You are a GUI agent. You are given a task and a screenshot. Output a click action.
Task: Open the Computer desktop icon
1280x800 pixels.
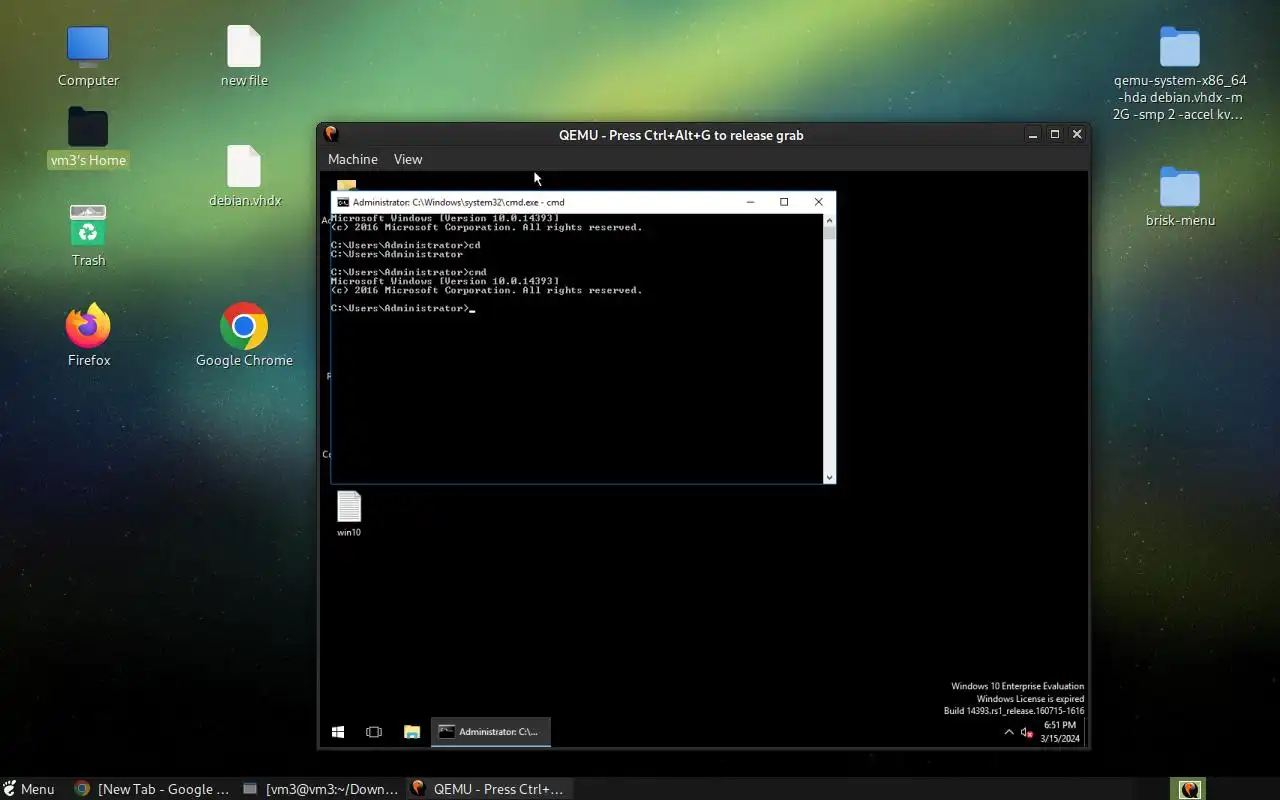pos(88,46)
